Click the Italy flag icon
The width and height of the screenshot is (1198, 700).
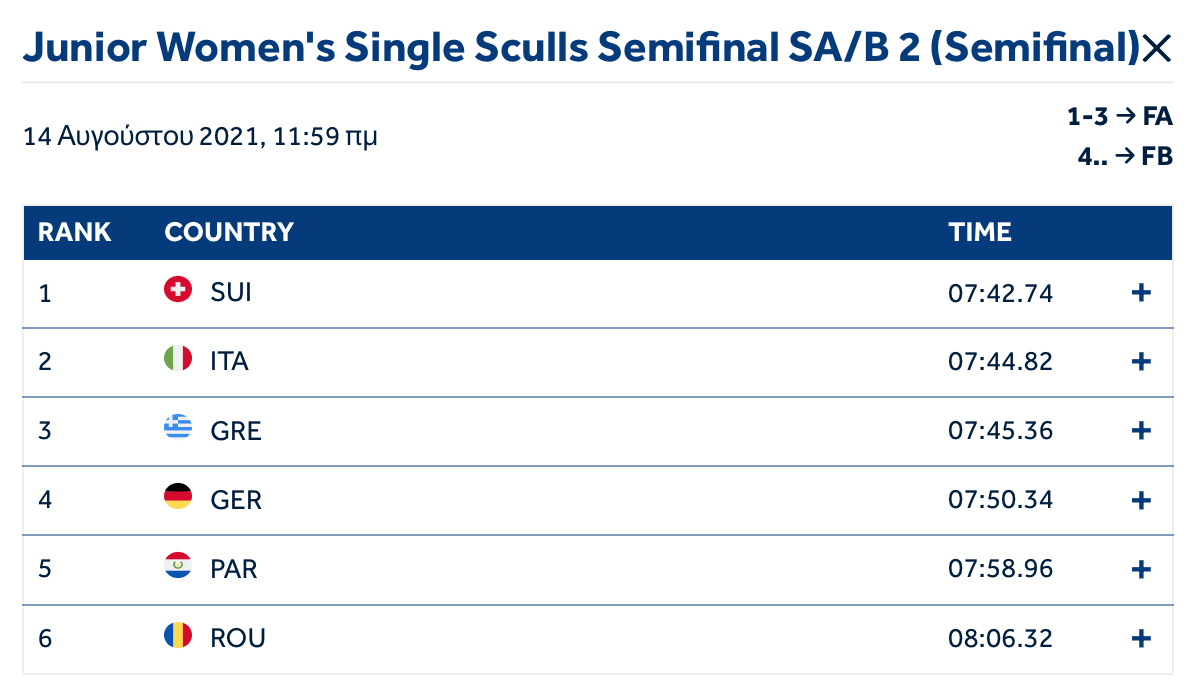[177, 358]
